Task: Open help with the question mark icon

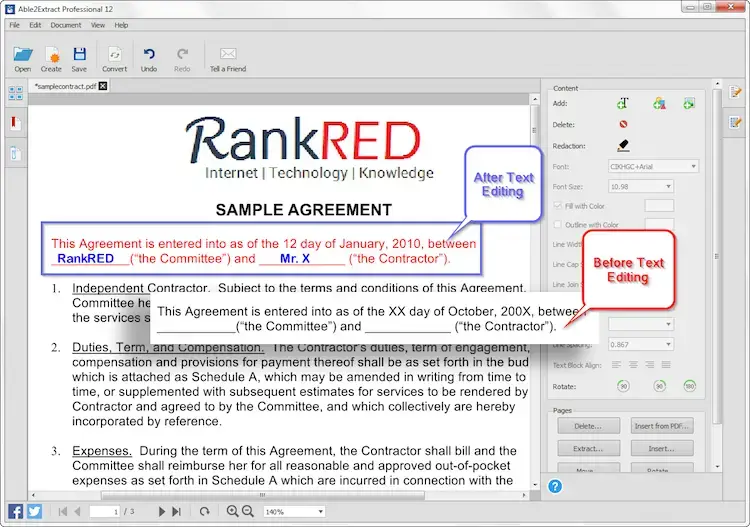Action: pyautogui.click(x=555, y=486)
